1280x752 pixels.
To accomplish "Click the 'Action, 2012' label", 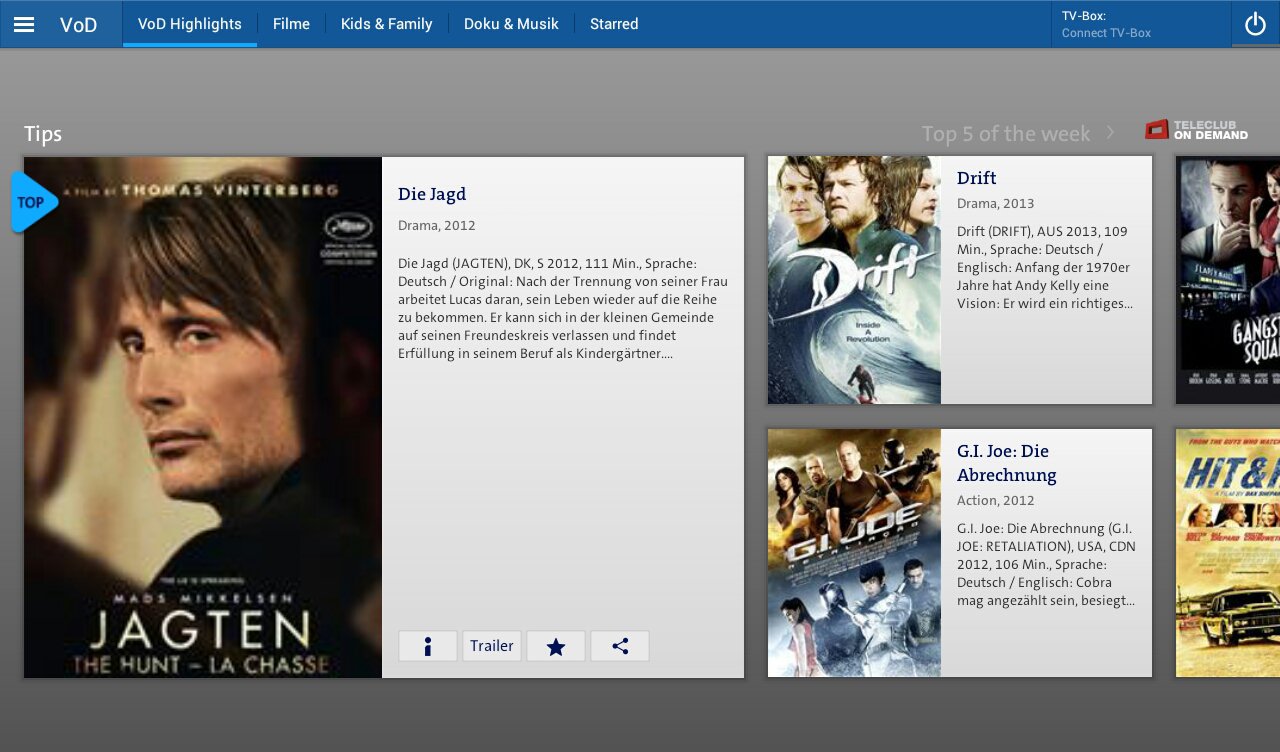I will (996, 501).
